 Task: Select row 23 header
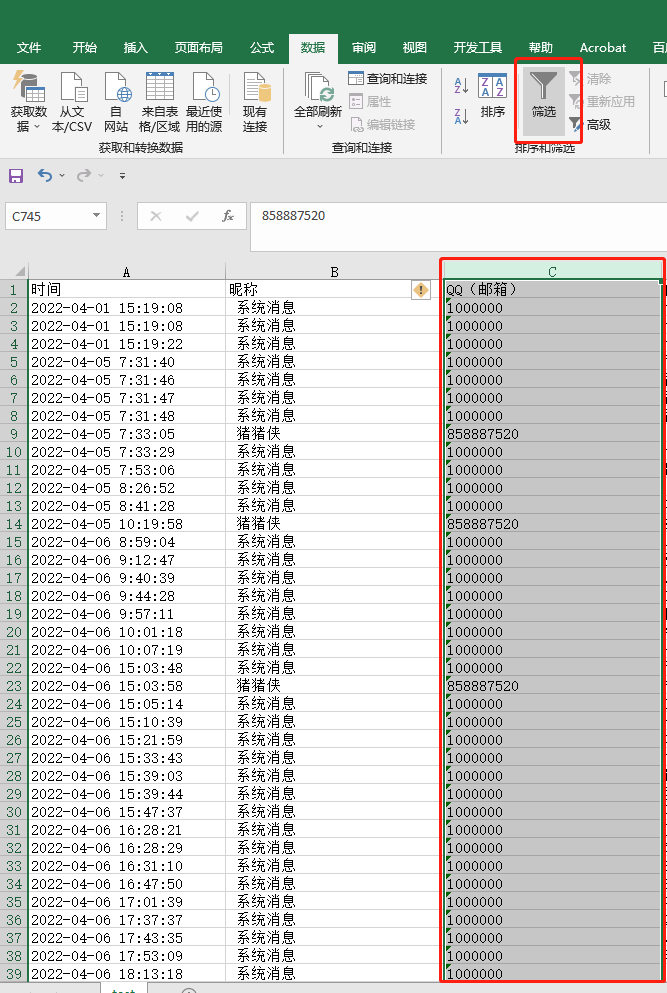click(x=14, y=686)
